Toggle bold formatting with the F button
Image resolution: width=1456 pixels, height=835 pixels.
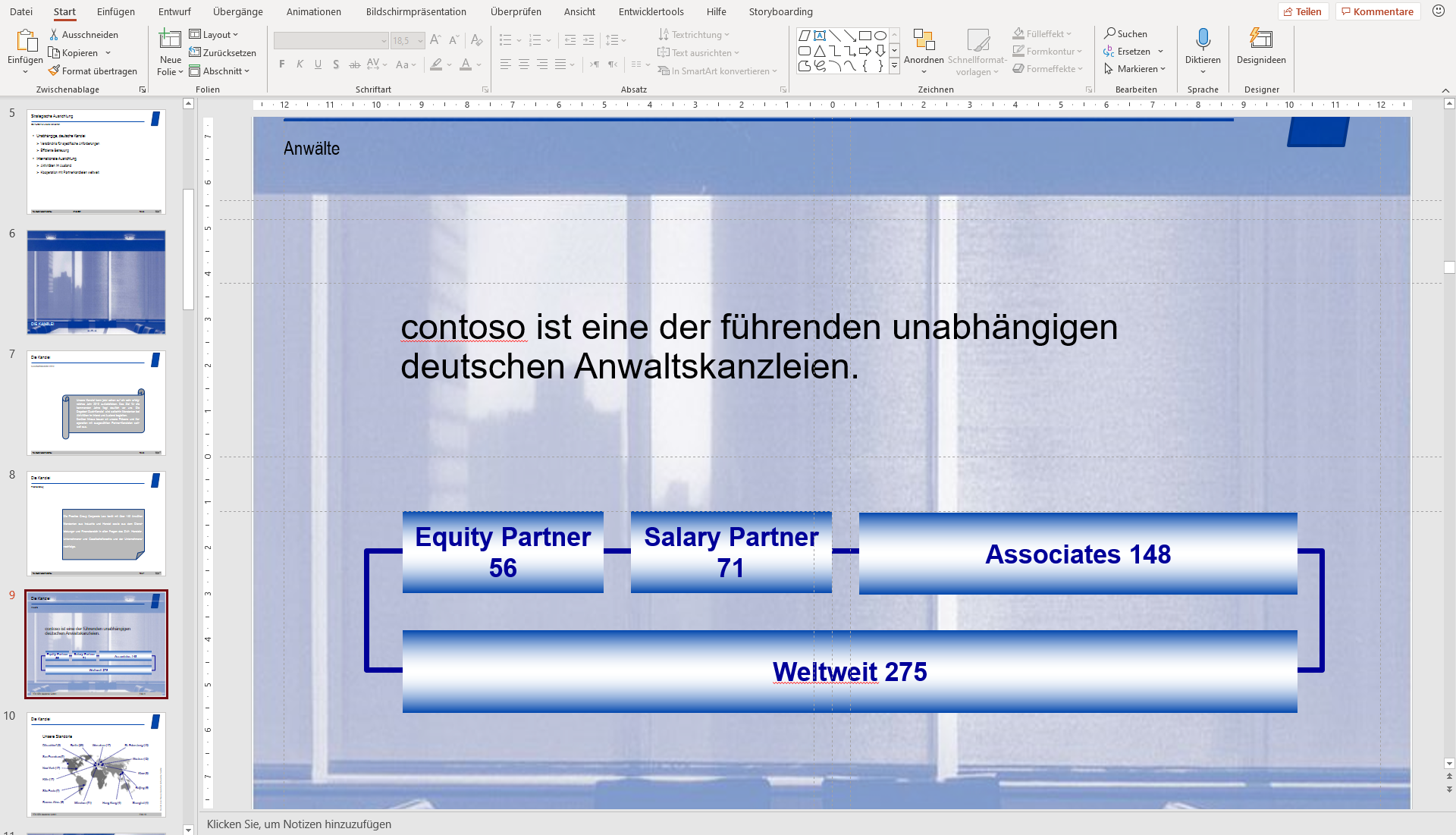click(281, 64)
